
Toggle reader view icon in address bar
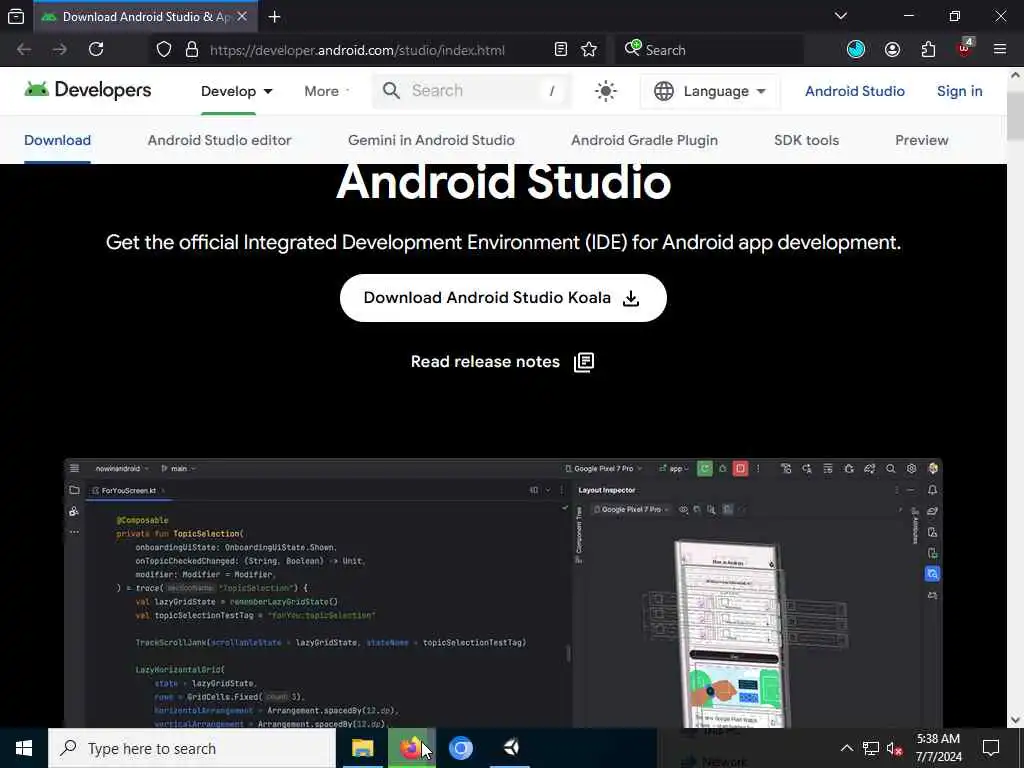[560, 50]
